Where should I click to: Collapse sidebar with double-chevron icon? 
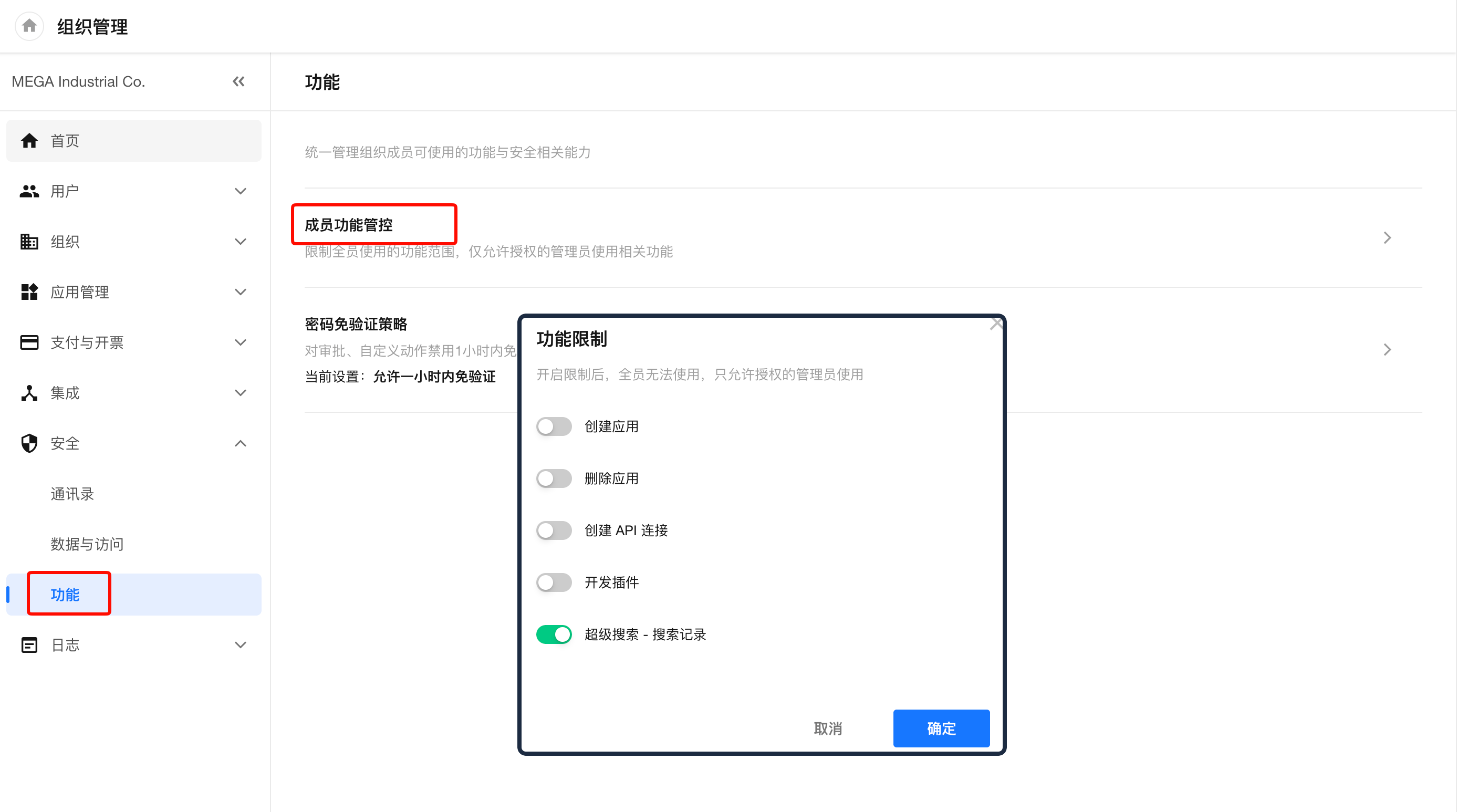coord(238,81)
